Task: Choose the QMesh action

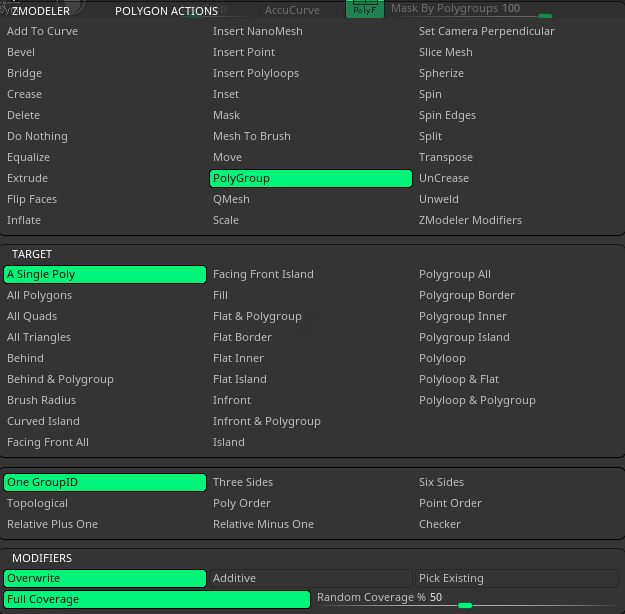Action: pos(231,199)
